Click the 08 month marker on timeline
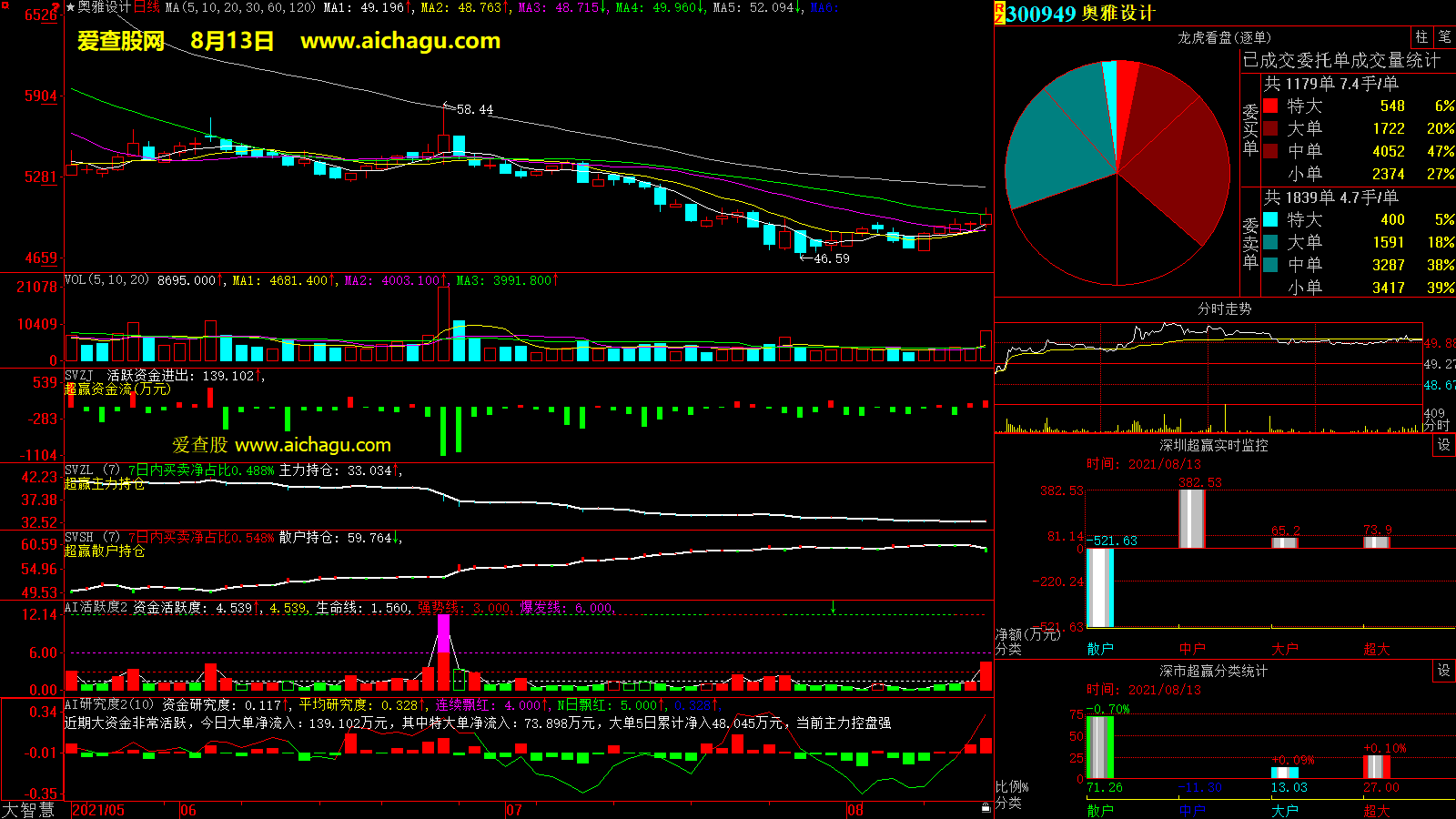This screenshot has height=819, width=1456. click(854, 810)
